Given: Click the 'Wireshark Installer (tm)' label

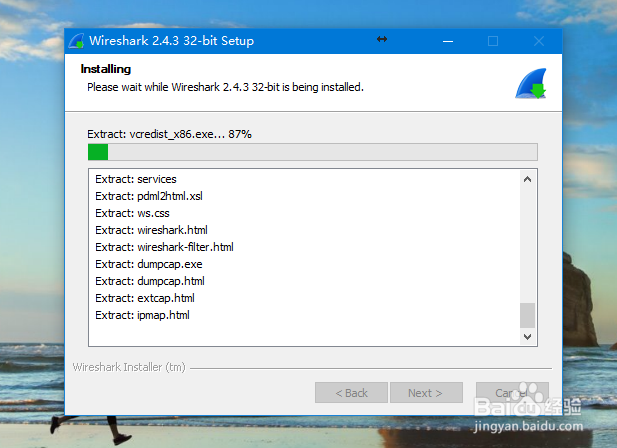Looking at the screenshot, I should pos(129,367).
